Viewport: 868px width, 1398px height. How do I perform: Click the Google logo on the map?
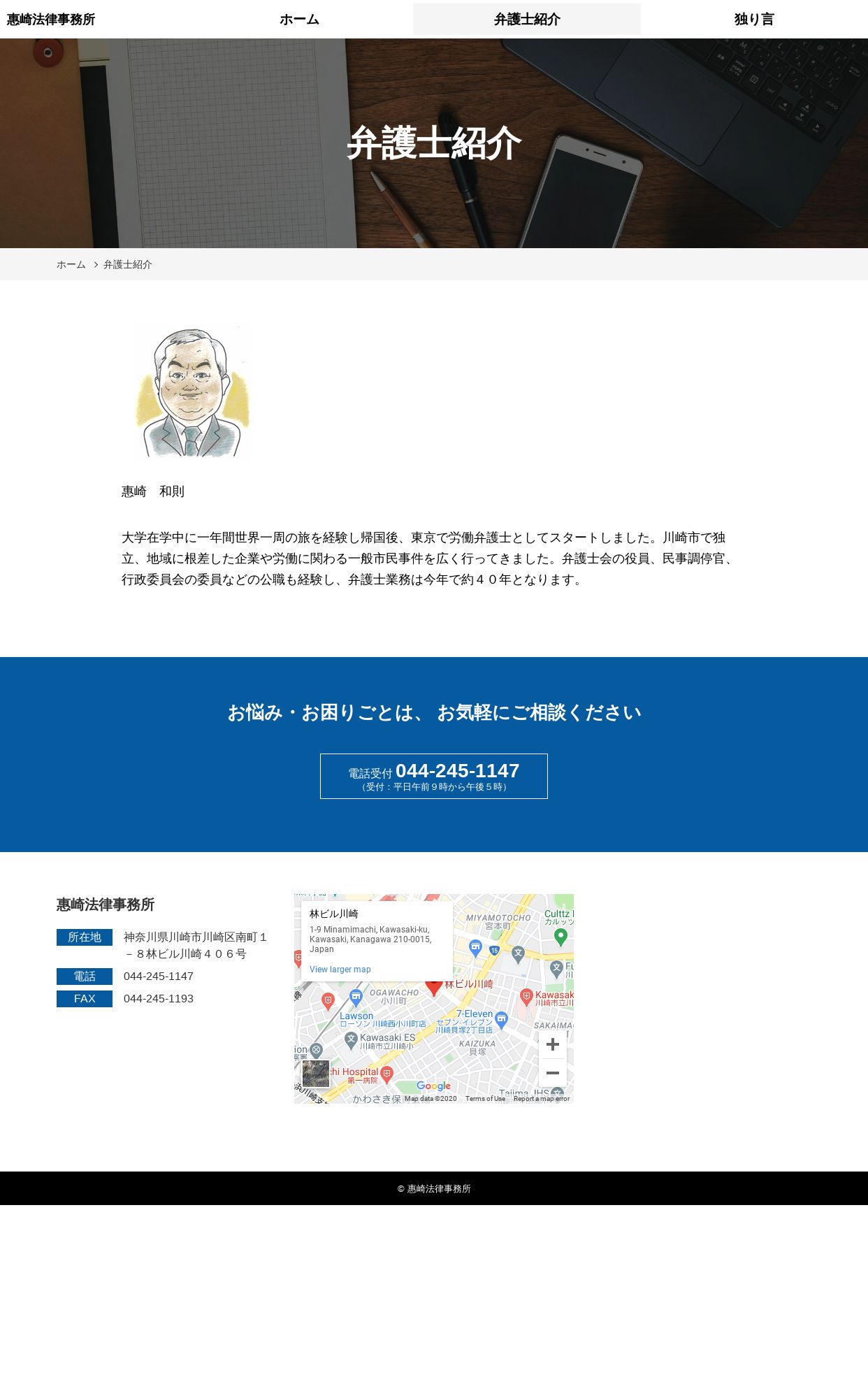click(x=433, y=1086)
